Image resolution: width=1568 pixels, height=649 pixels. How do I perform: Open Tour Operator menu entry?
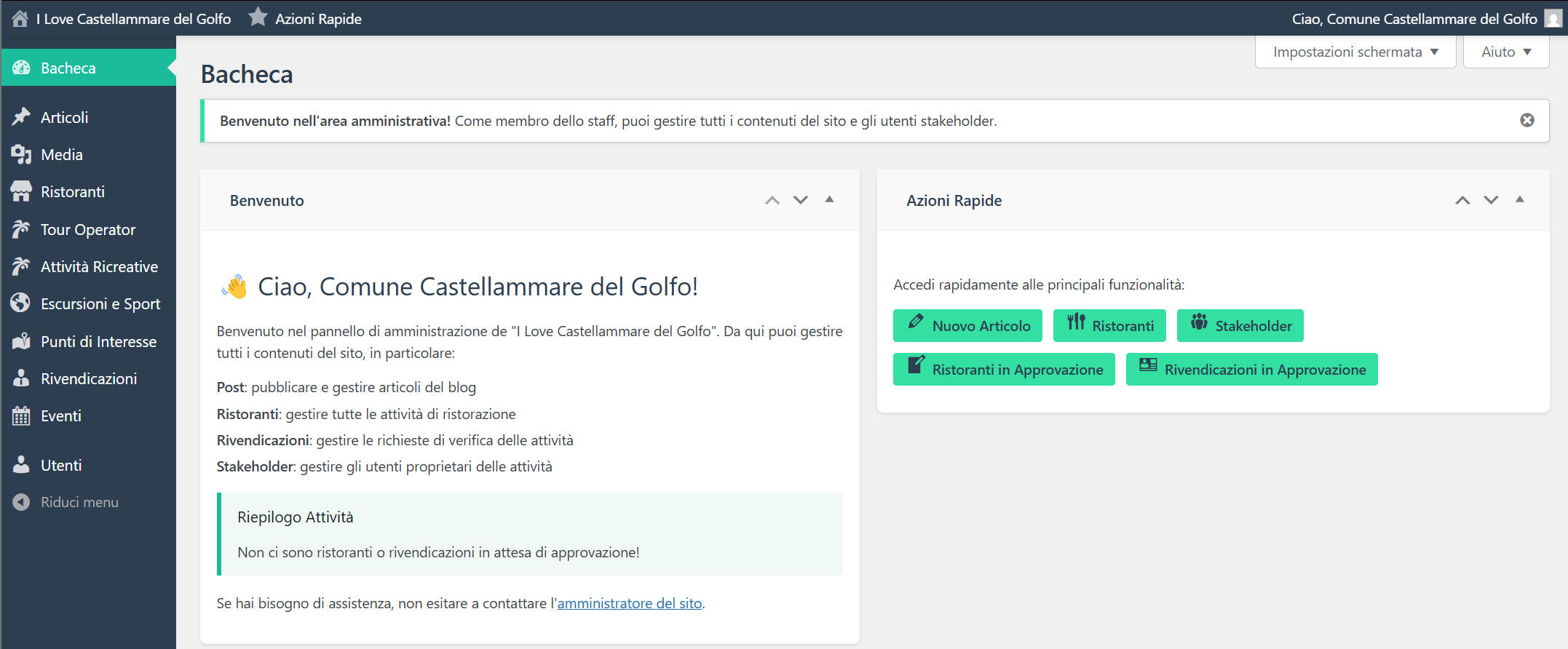point(88,229)
